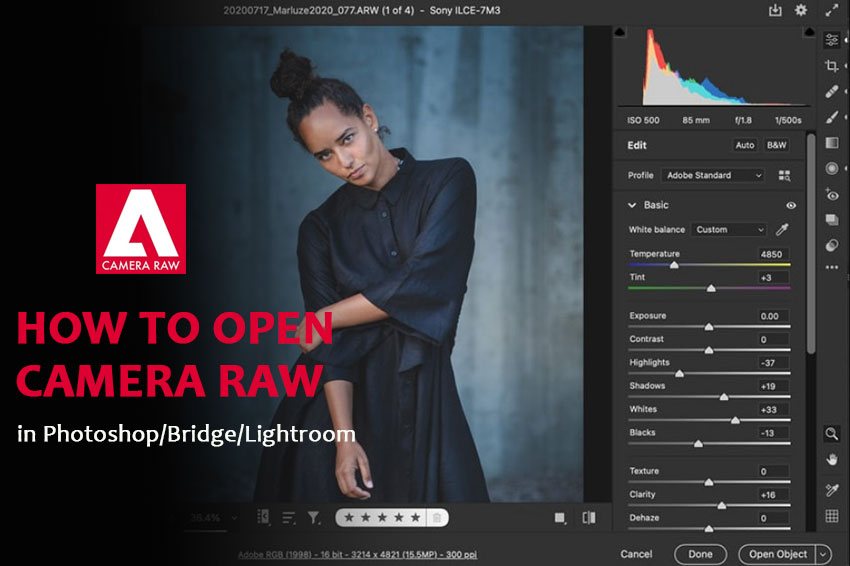Click the Auto adjustment button

[x=745, y=145]
